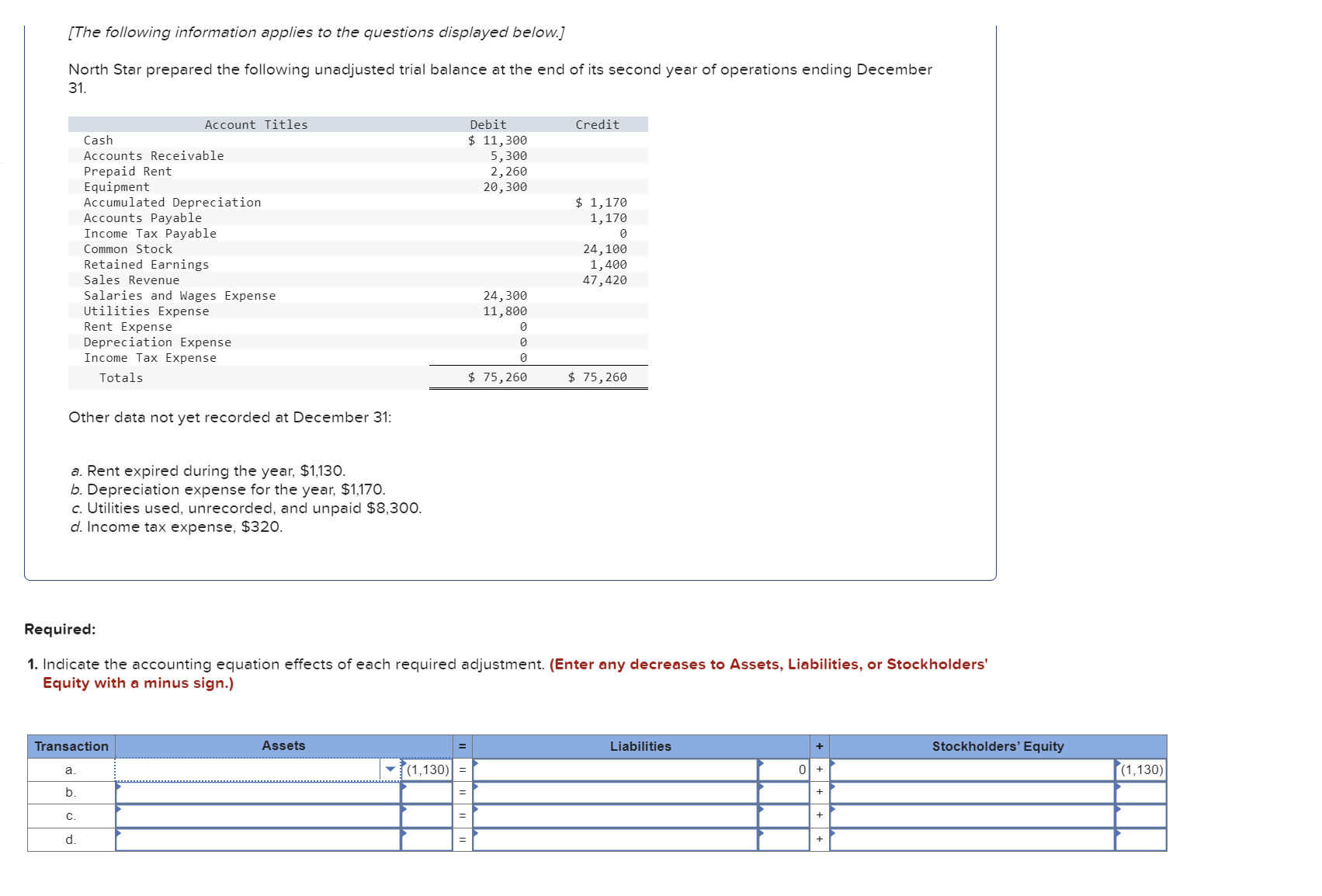Click the Account Titles header
This screenshot has height=896, width=1322.
click(x=256, y=125)
